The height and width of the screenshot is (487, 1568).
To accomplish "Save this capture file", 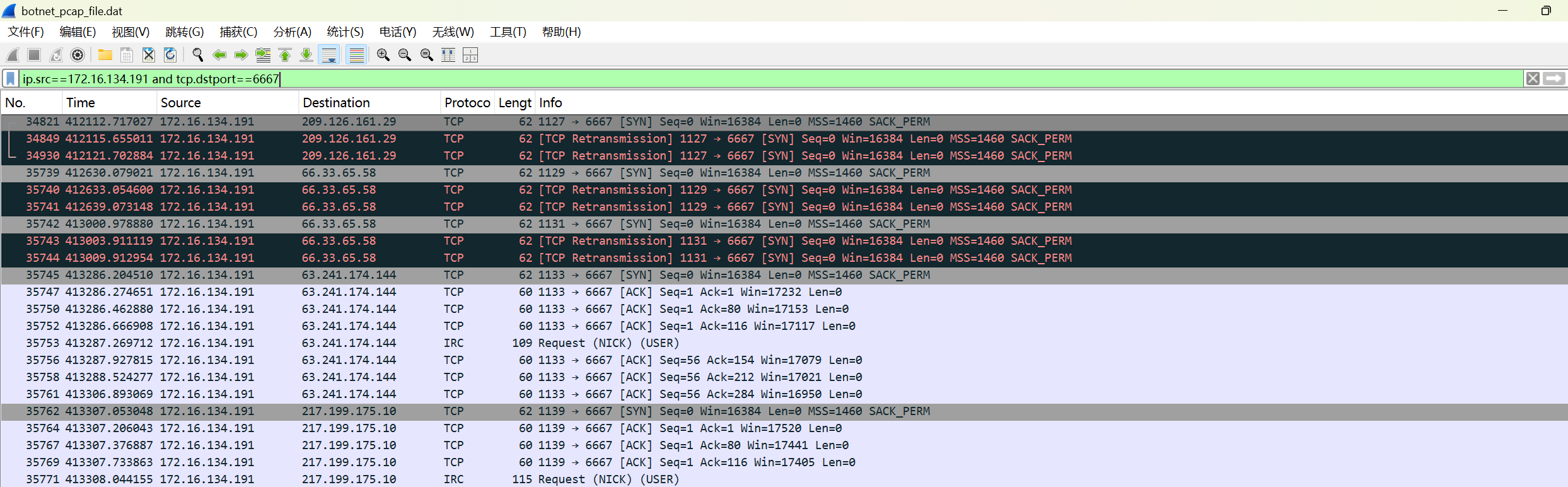I will coord(127,56).
